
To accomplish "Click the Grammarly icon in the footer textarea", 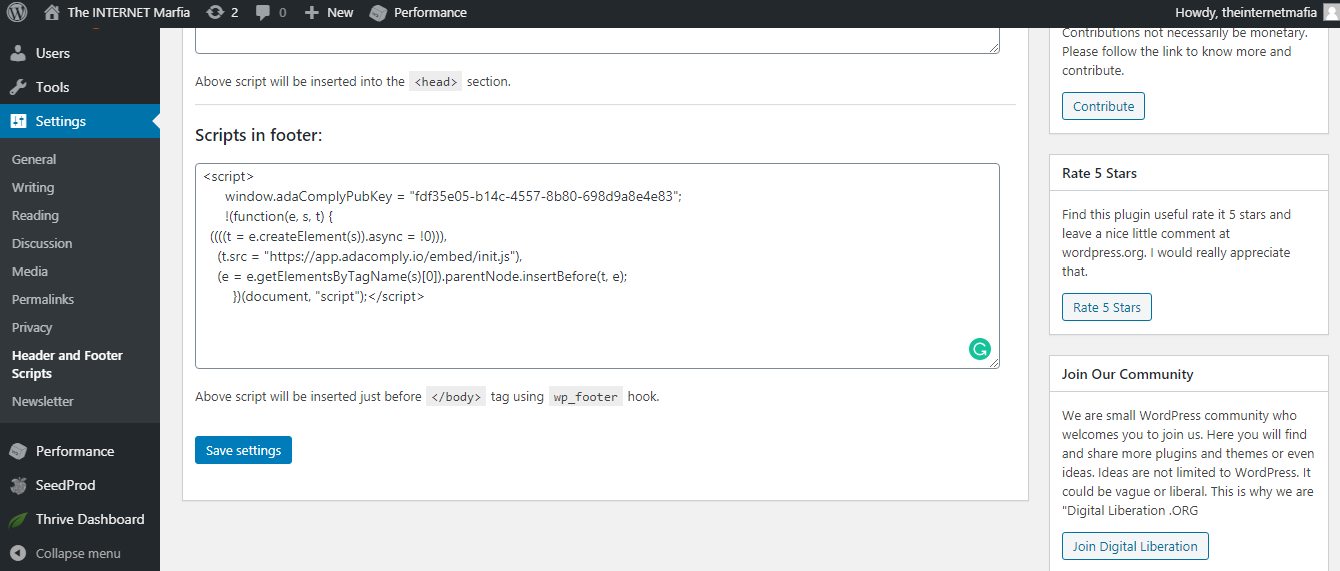I will click(980, 349).
